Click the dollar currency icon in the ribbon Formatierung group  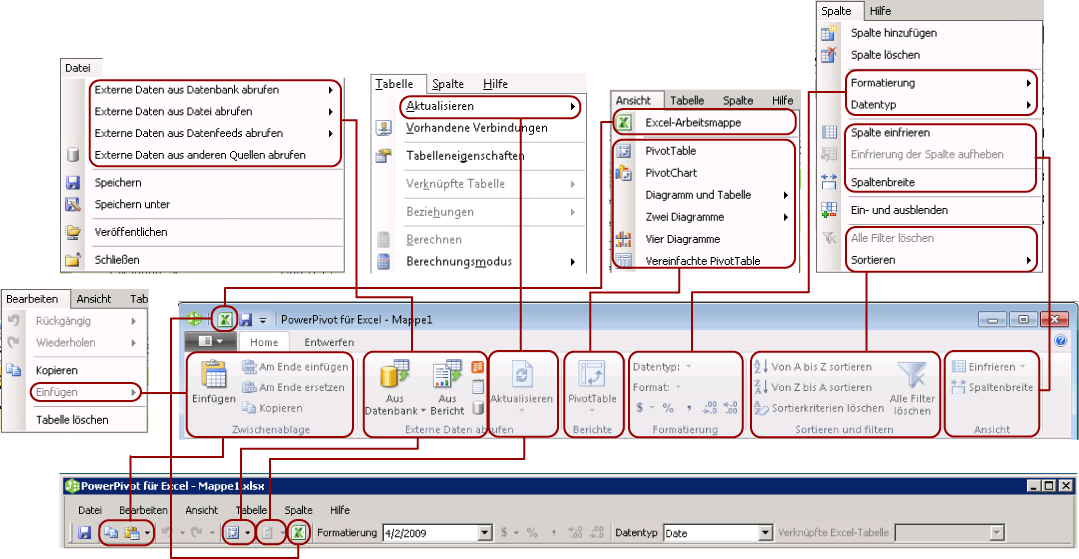[640, 408]
